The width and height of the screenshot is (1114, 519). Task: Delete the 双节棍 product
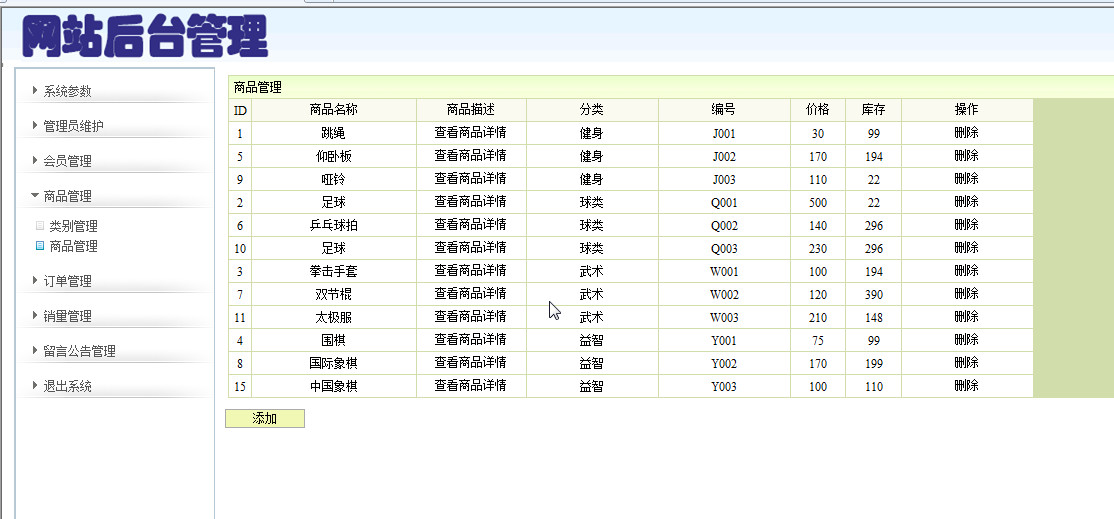[966, 293]
